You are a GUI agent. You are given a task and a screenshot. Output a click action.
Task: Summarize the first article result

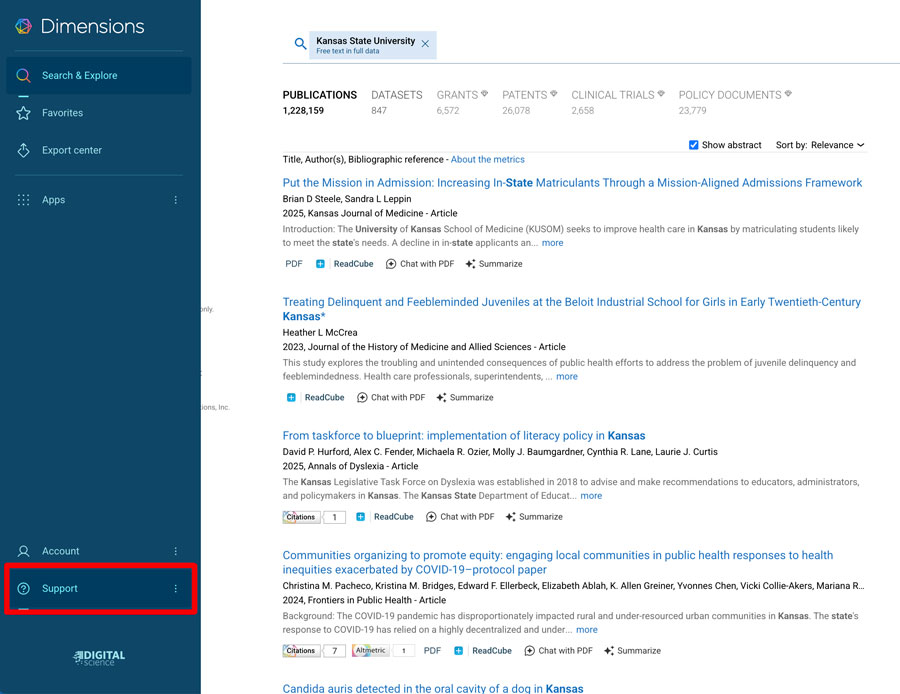[493, 264]
